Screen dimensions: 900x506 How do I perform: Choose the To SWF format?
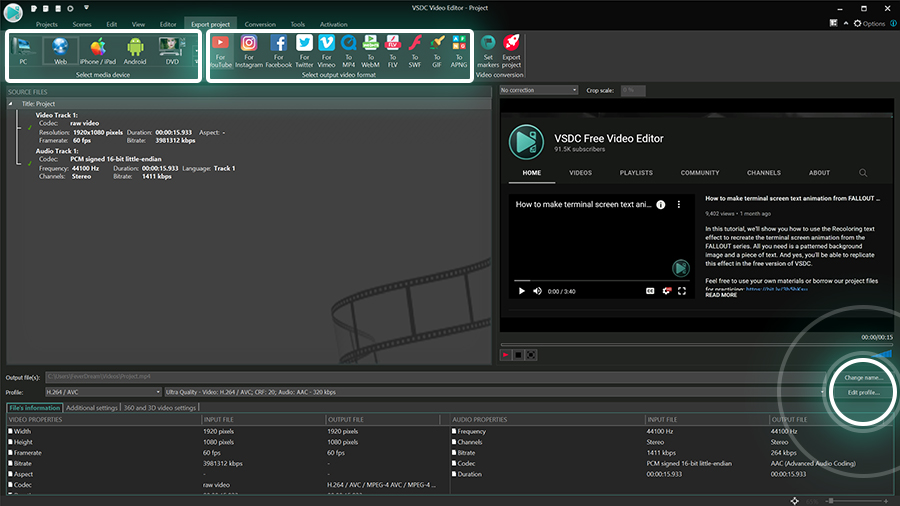[414, 51]
